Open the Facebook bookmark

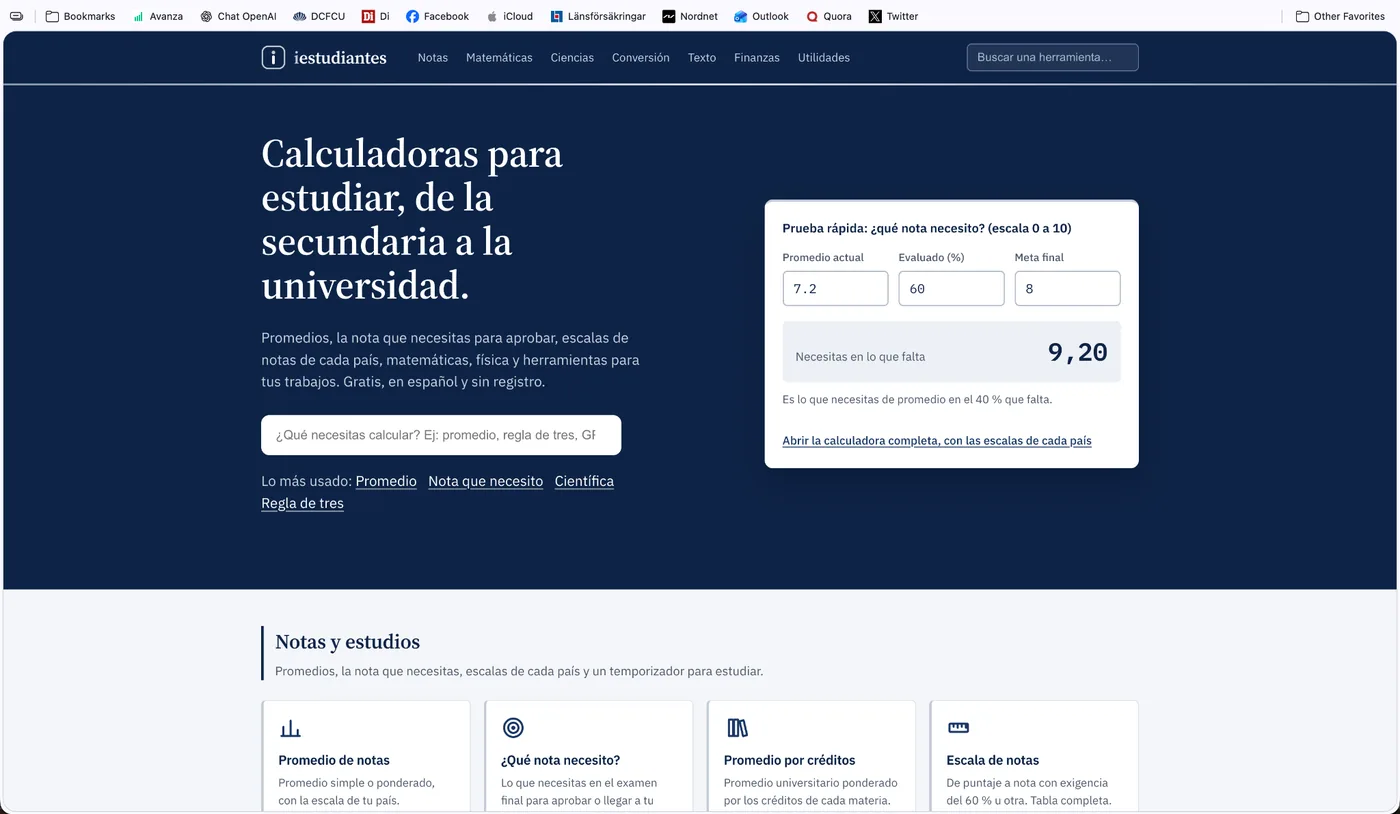(x=437, y=16)
